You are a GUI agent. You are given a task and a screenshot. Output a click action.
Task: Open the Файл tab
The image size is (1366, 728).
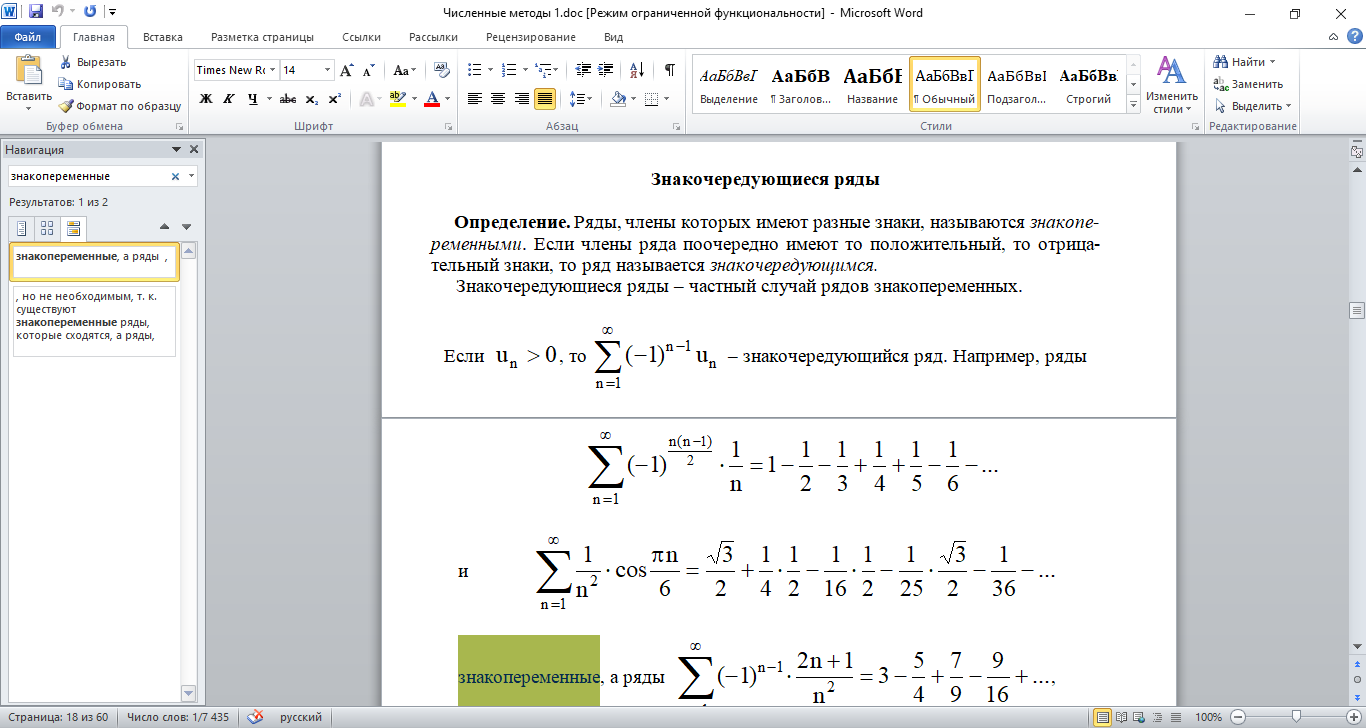pyautogui.click(x=28, y=37)
